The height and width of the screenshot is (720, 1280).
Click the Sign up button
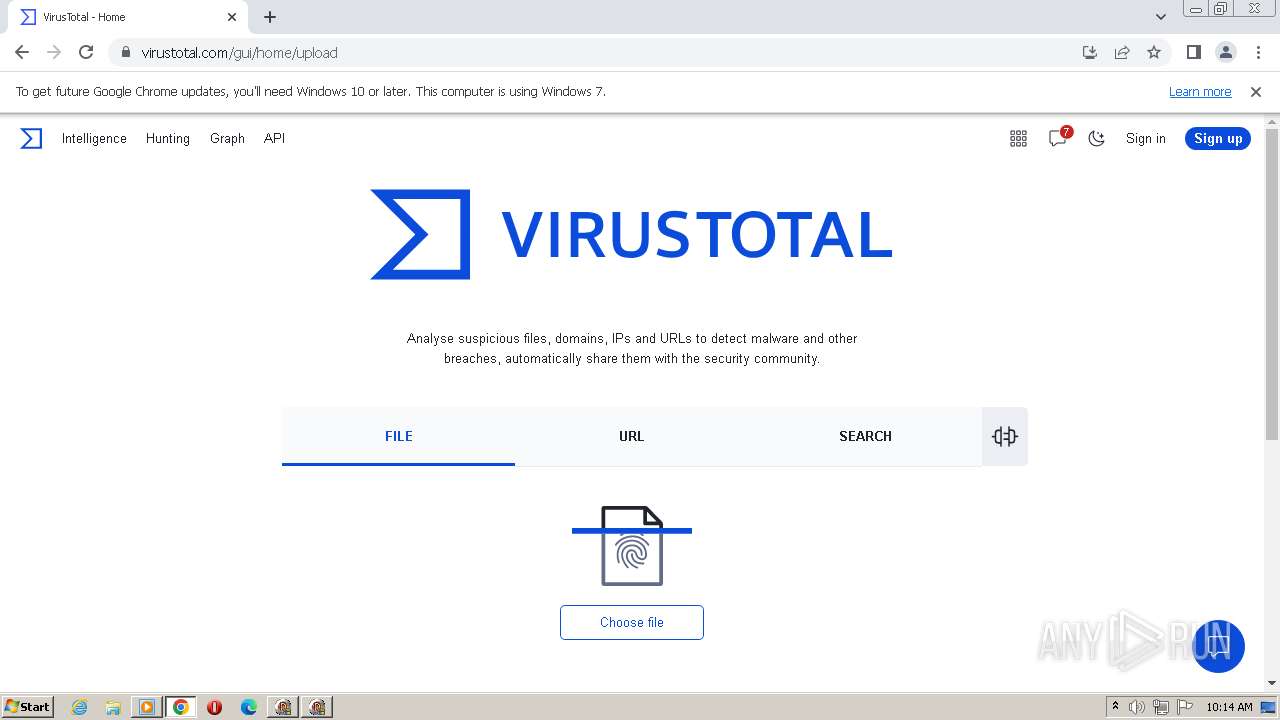1218,138
